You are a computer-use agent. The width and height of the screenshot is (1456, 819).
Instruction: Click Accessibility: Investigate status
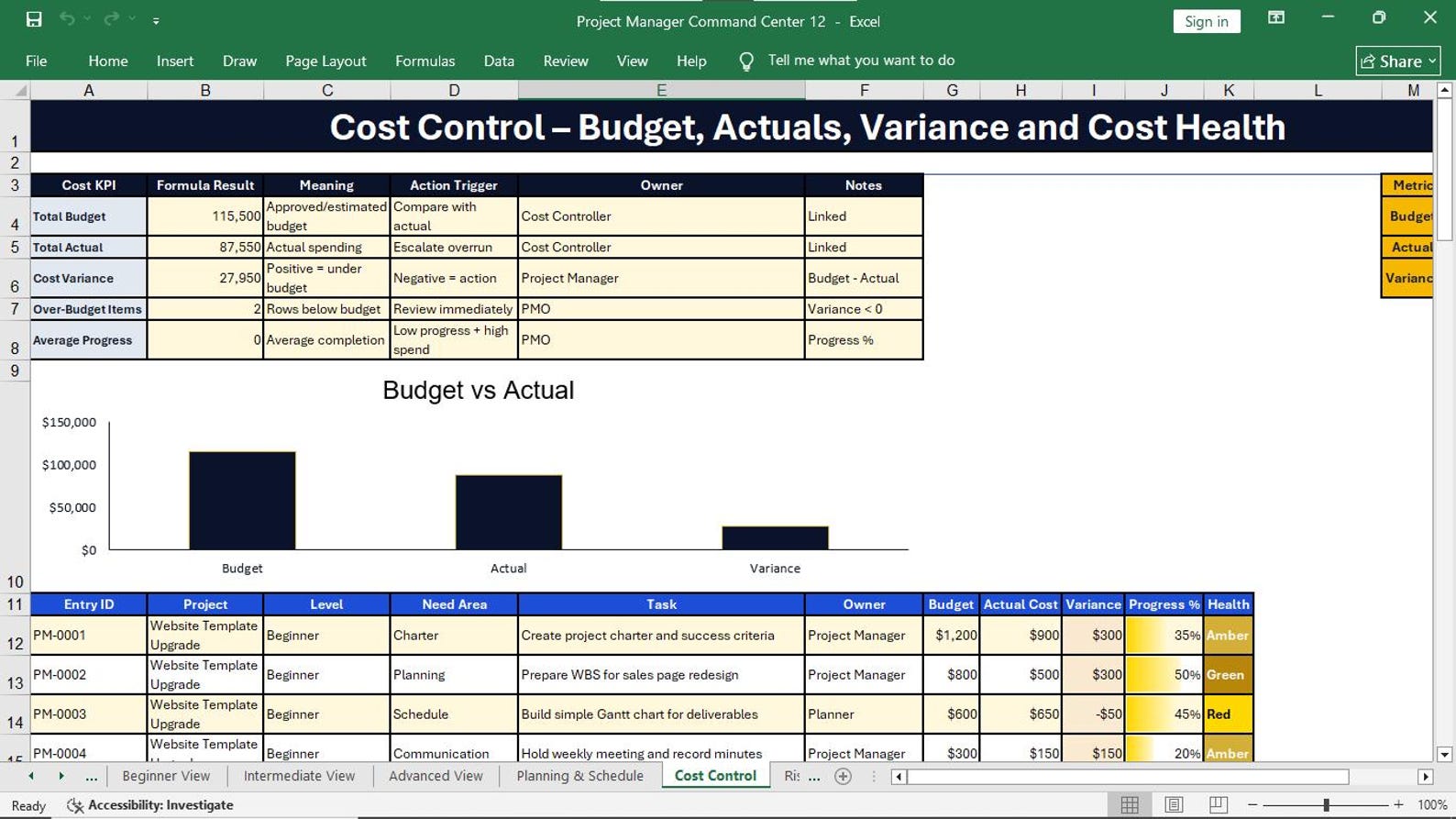(x=150, y=805)
